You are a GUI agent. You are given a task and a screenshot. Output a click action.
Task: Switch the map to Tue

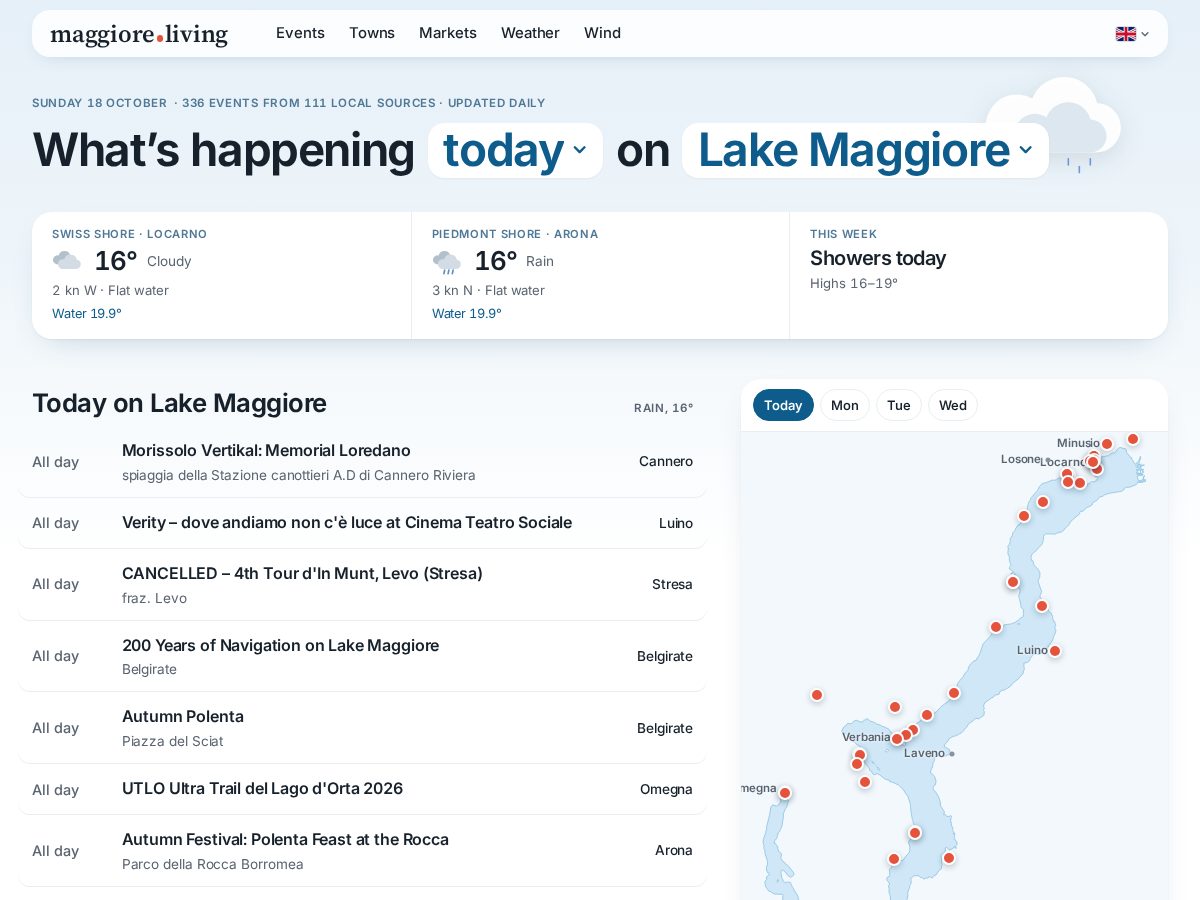[x=899, y=405]
